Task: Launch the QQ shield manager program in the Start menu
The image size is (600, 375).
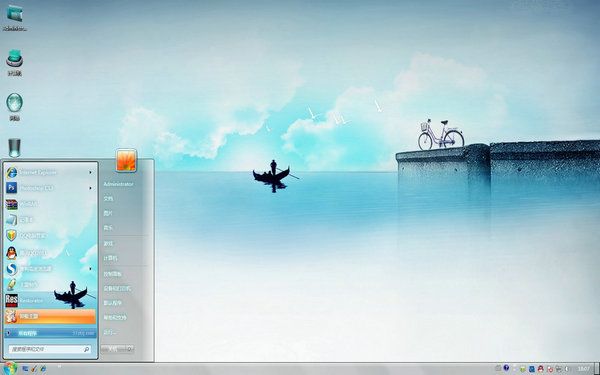Action: [x=50, y=236]
